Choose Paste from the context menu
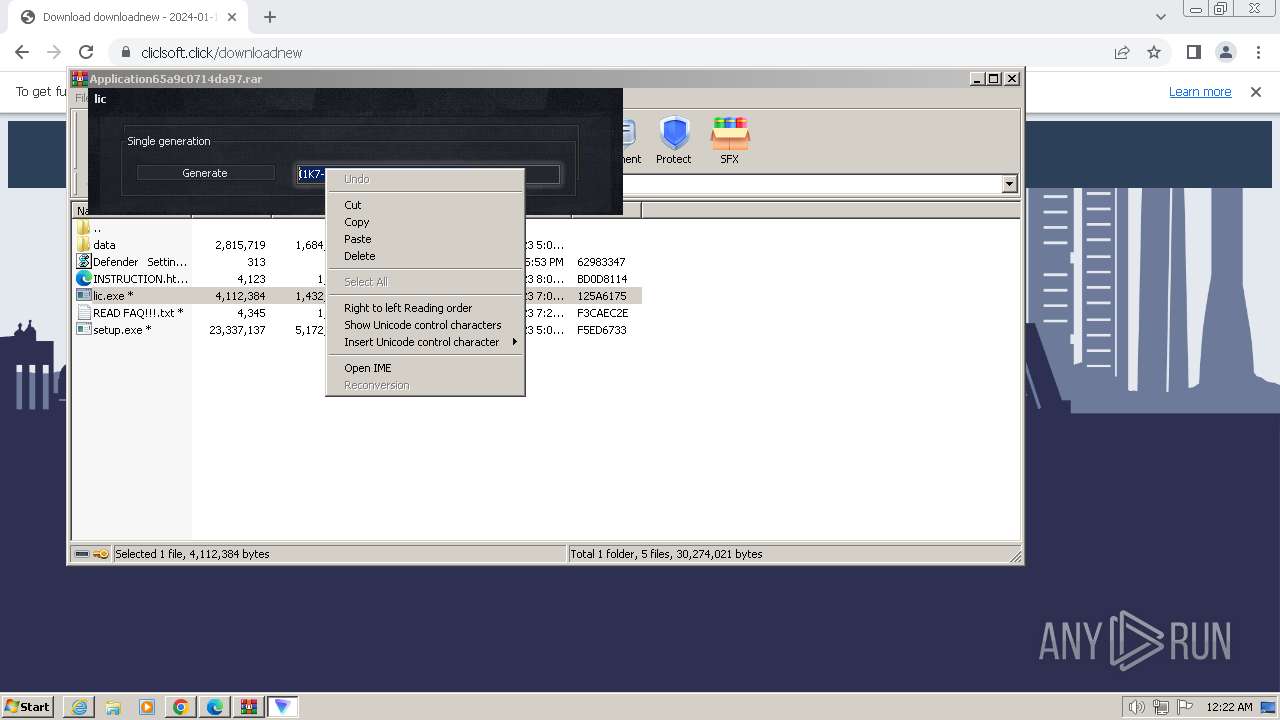 [x=425, y=239]
